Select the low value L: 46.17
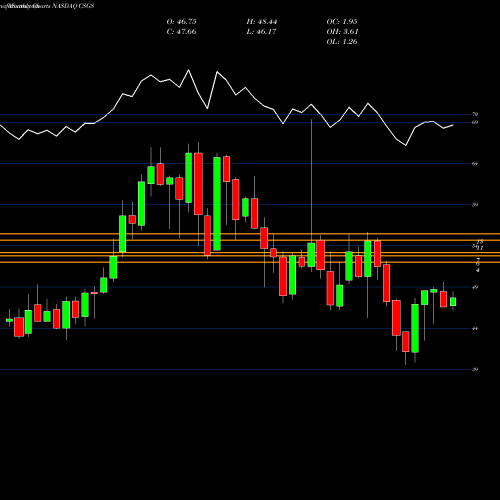The image size is (500, 500). (261, 32)
